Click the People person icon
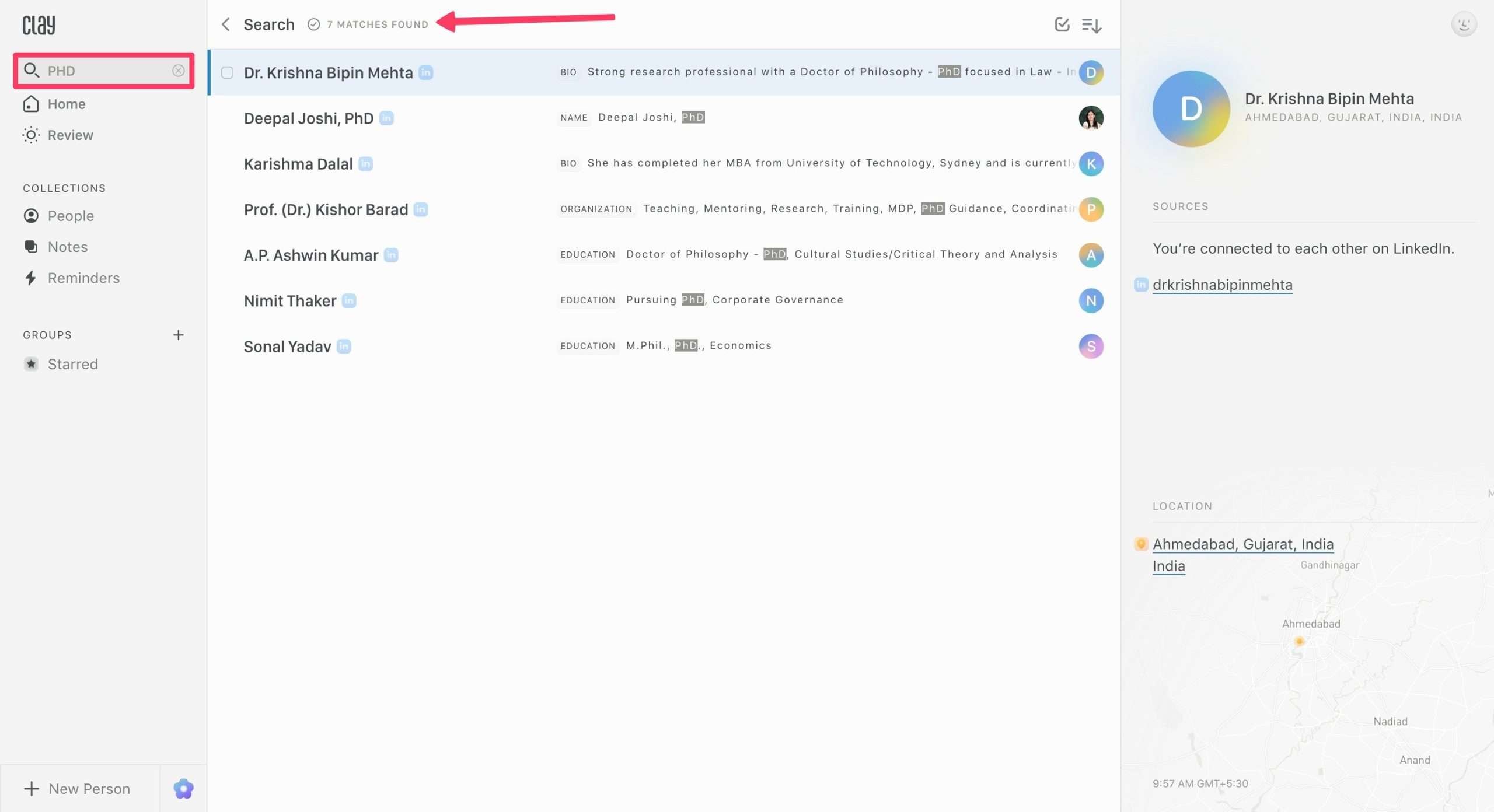 click(x=31, y=216)
